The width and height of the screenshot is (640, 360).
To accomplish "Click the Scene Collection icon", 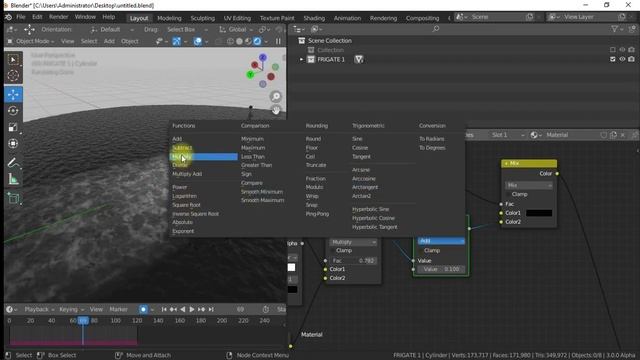I will coord(301,40).
